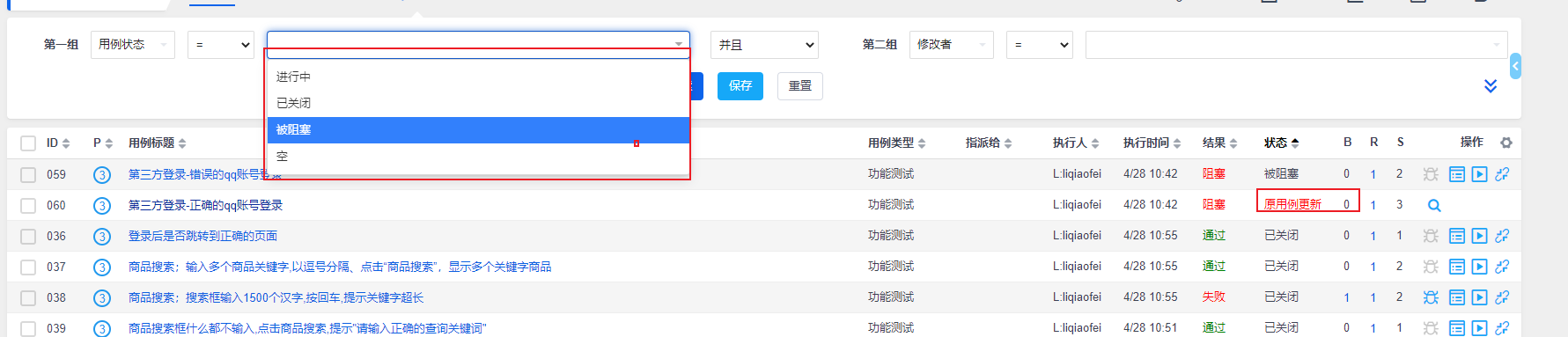The height and width of the screenshot is (337, 1568).
Task: Sort by 执行时间 column header
Action: [x=1152, y=143]
